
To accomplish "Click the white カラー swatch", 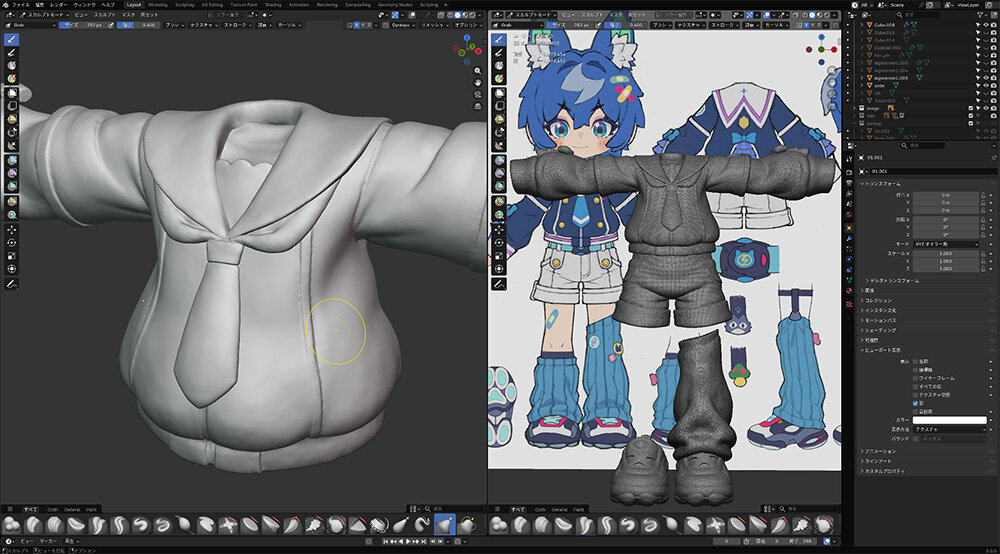I will click(x=948, y=419).
